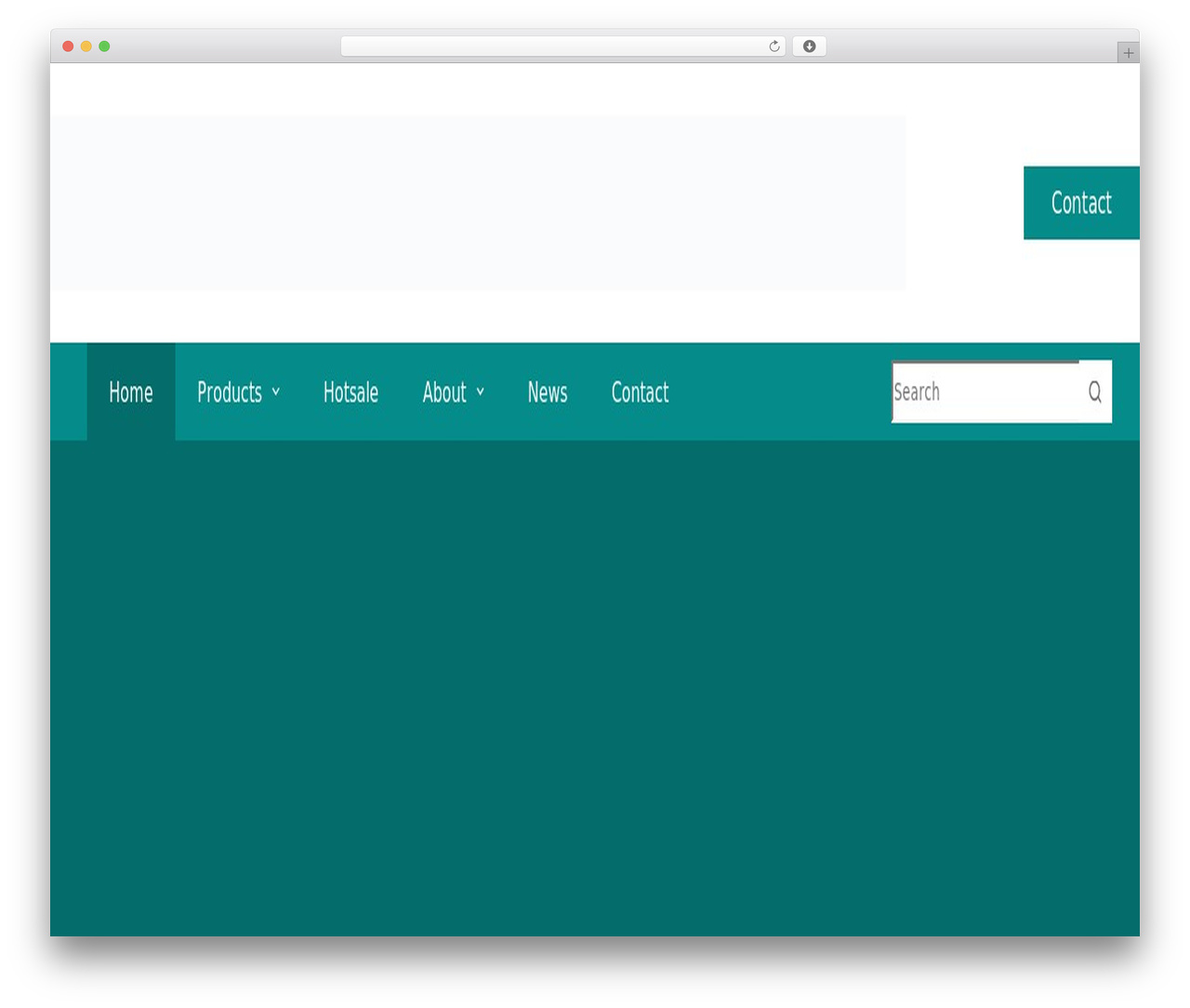Screen dimensions: 1190x1008
Task: Reload the page using the refresh icon
Action: pos(773,46)
